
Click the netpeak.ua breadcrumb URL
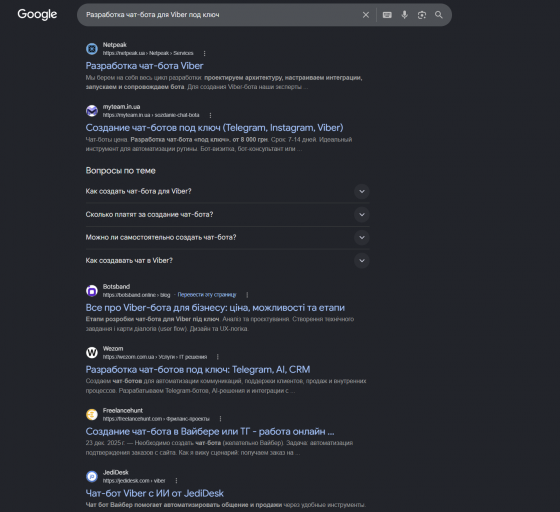coord(148,53)
